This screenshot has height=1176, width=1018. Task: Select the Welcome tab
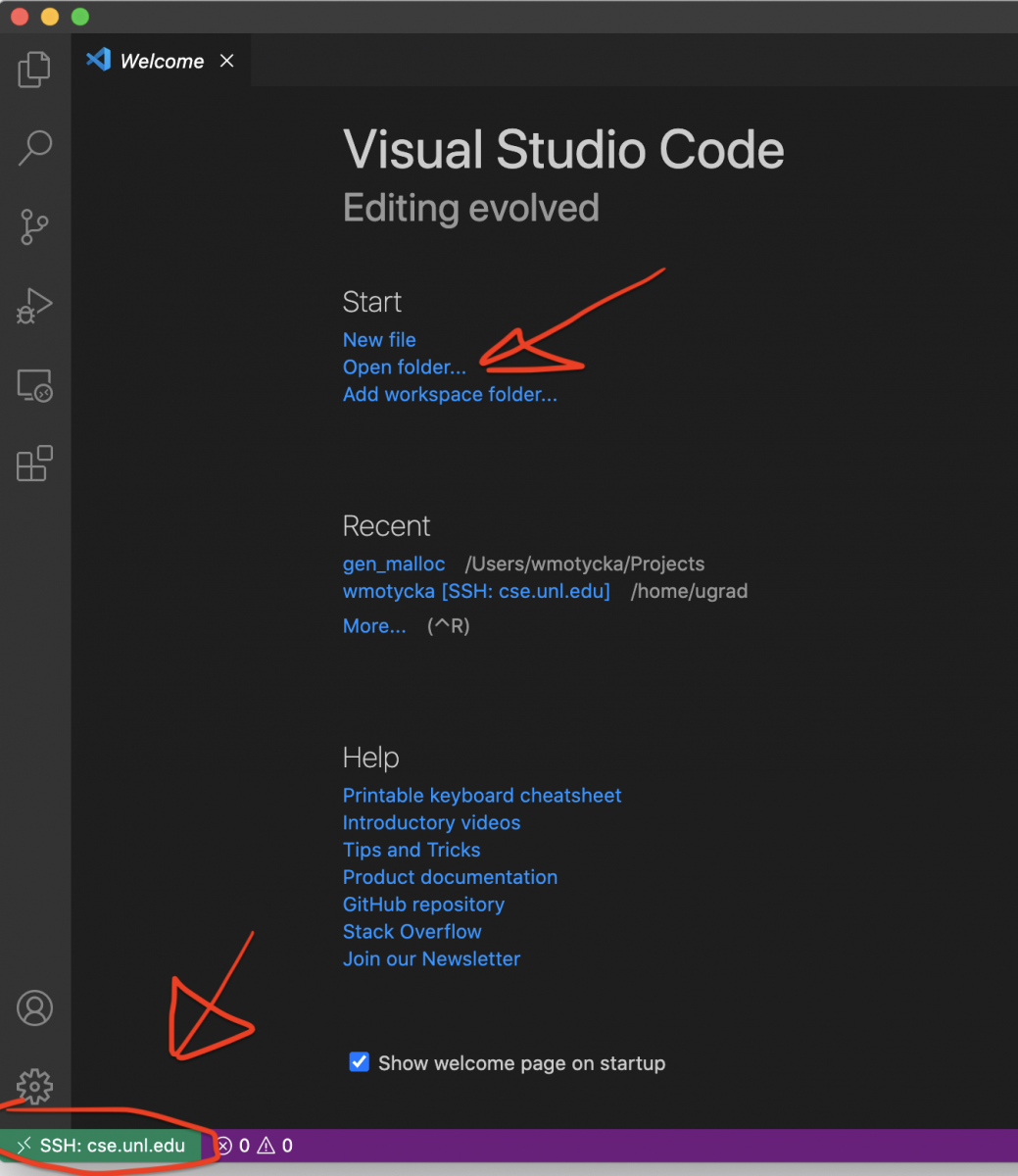(161, 61)
